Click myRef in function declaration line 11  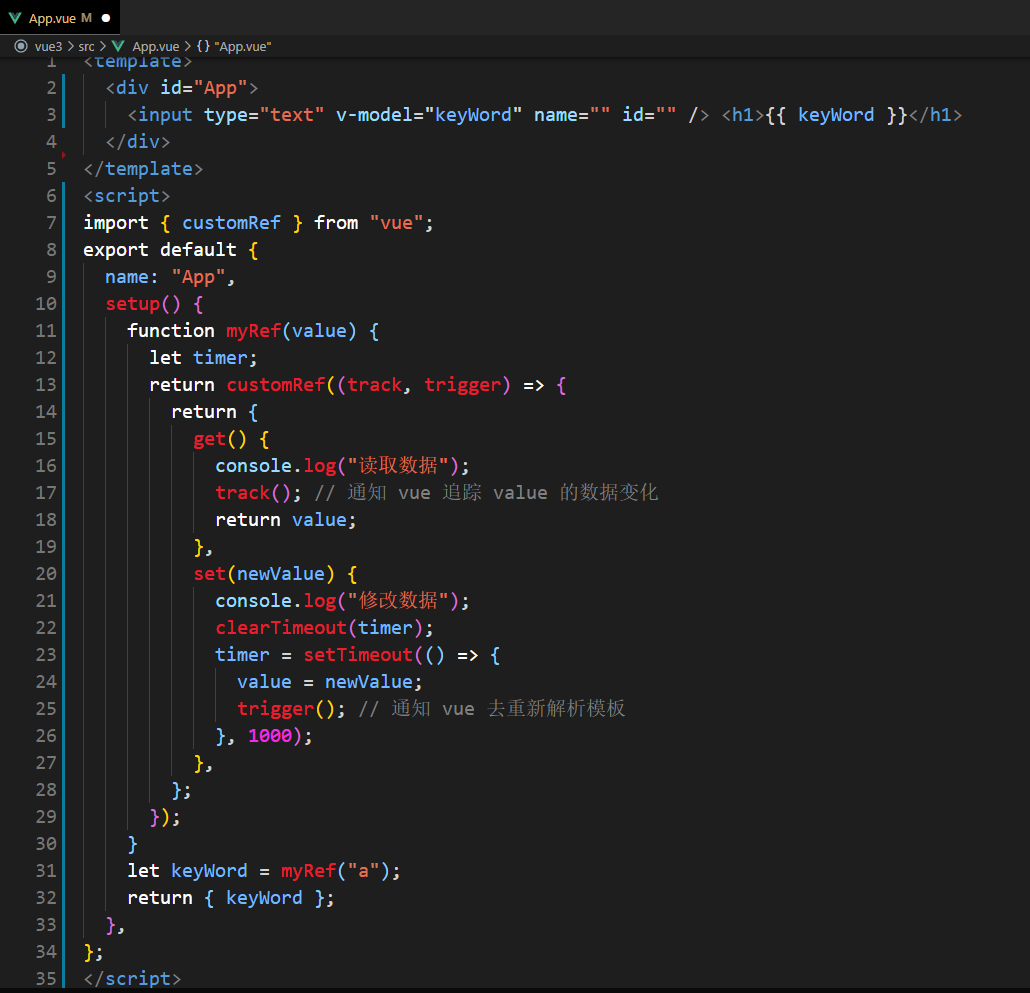click(254, 331)
